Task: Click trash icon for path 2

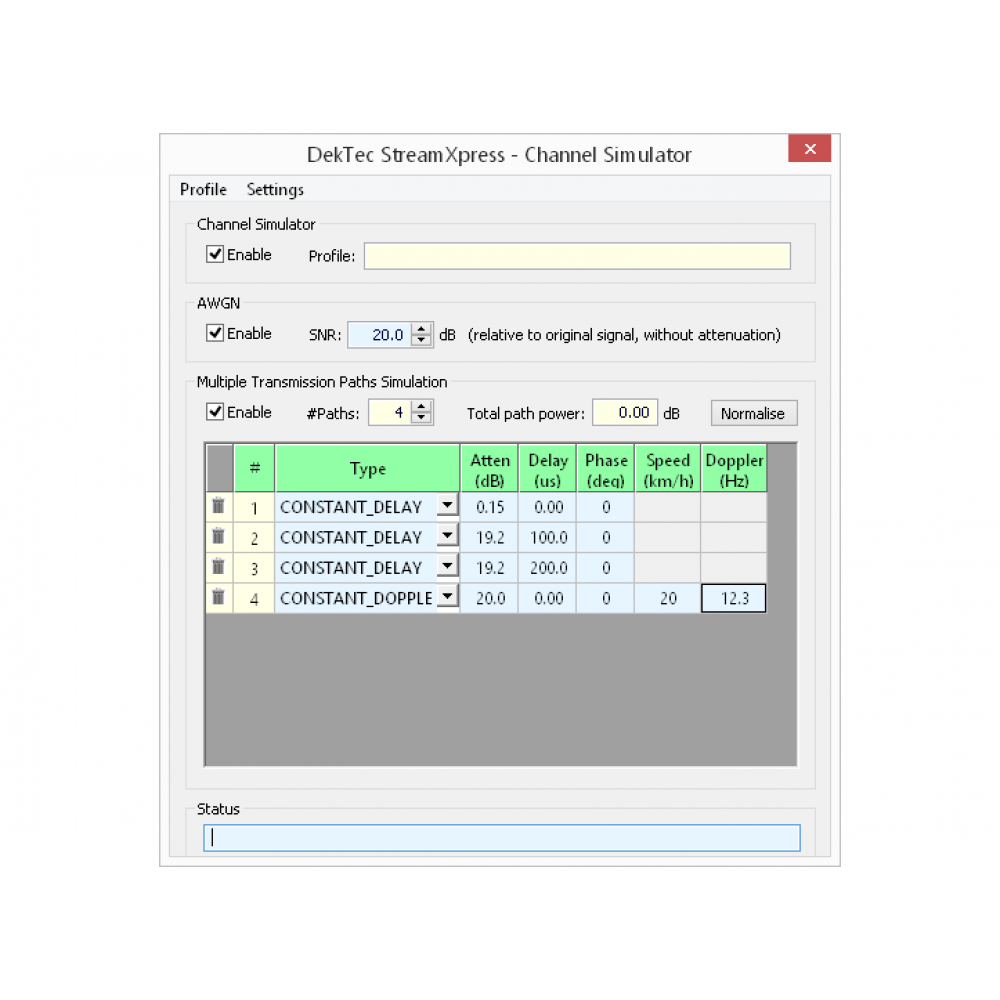Action: [218, 537]
